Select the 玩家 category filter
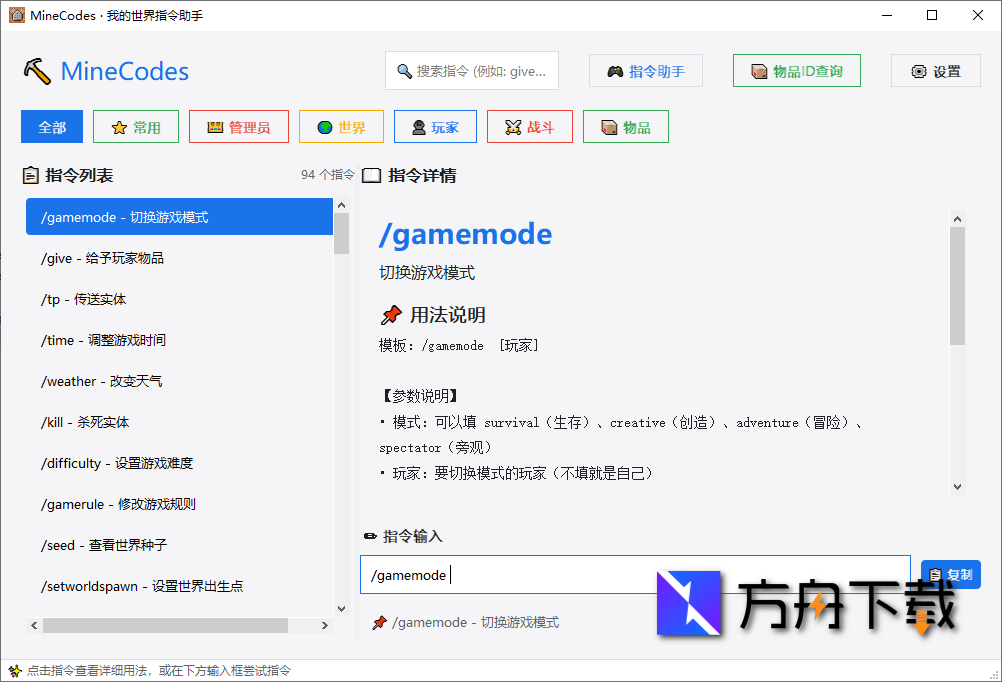 click(x=435, y=126)
